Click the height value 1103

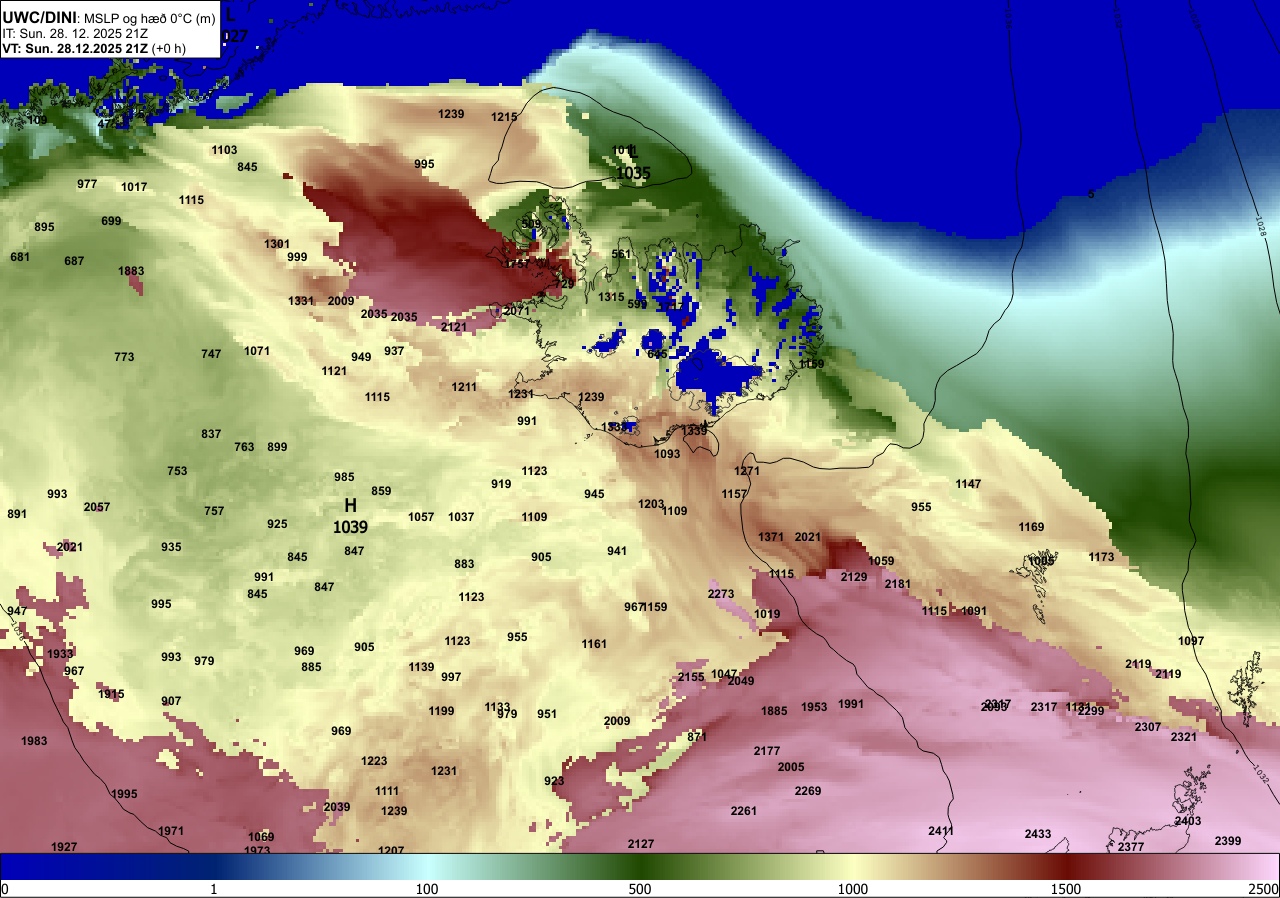pos(224,150)
